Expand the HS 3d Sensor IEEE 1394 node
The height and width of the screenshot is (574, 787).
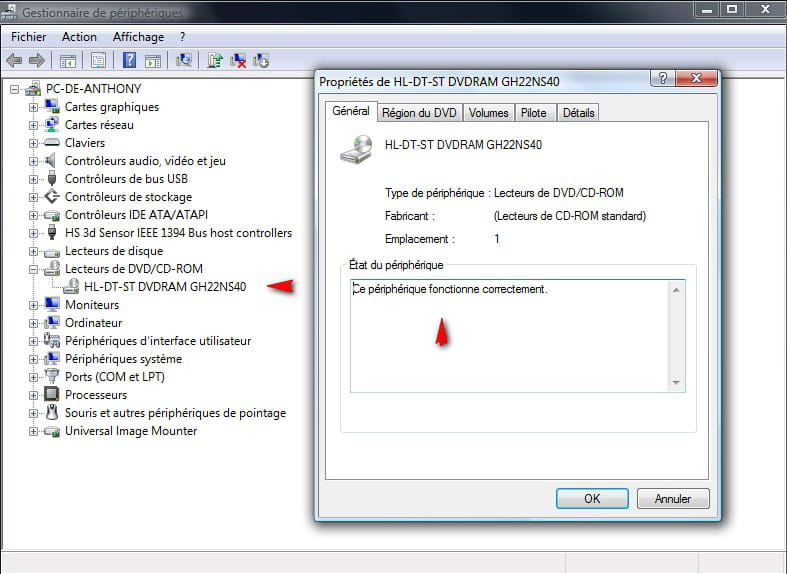point(33,233)
